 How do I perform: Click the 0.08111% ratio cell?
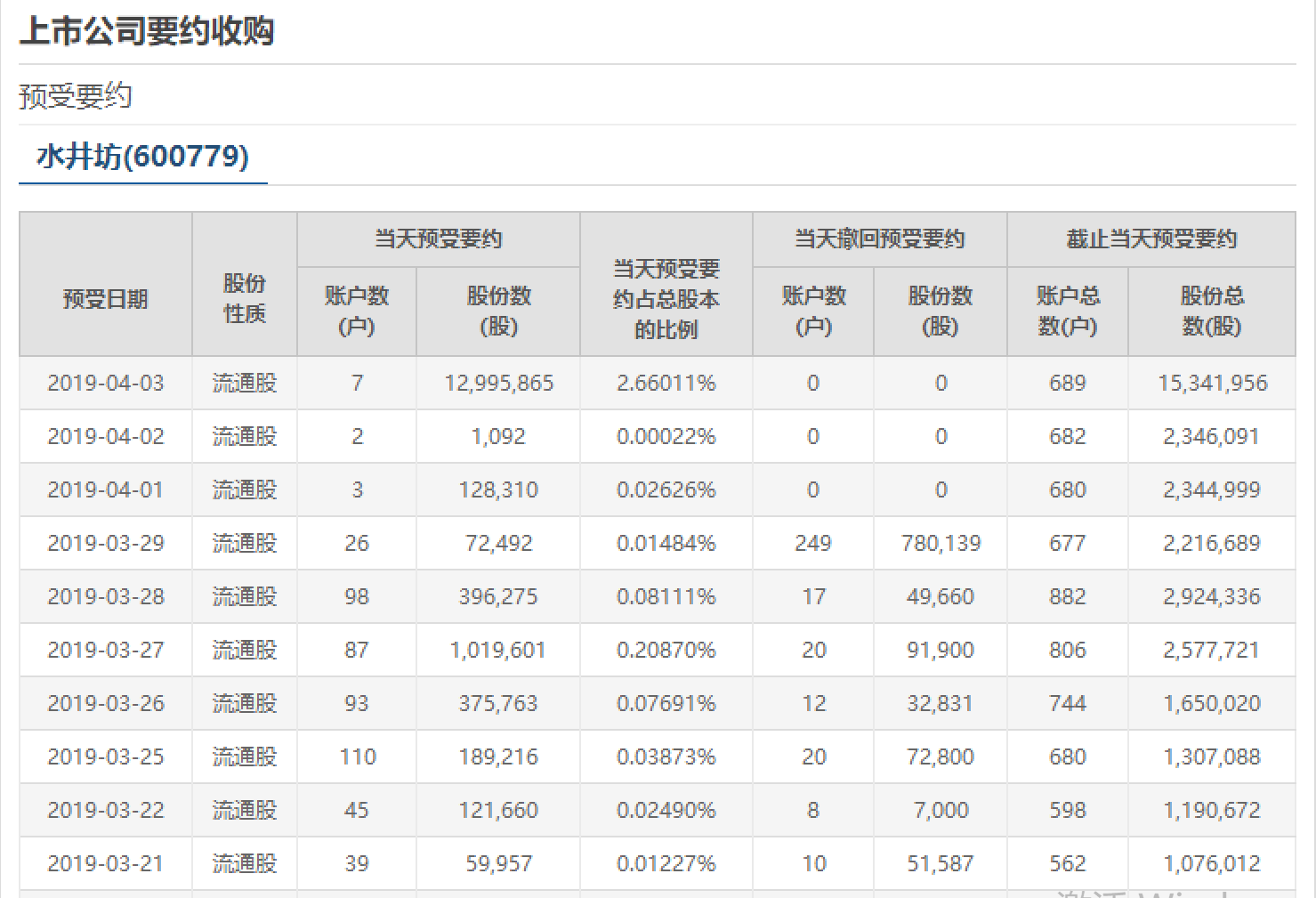[666, 597]
